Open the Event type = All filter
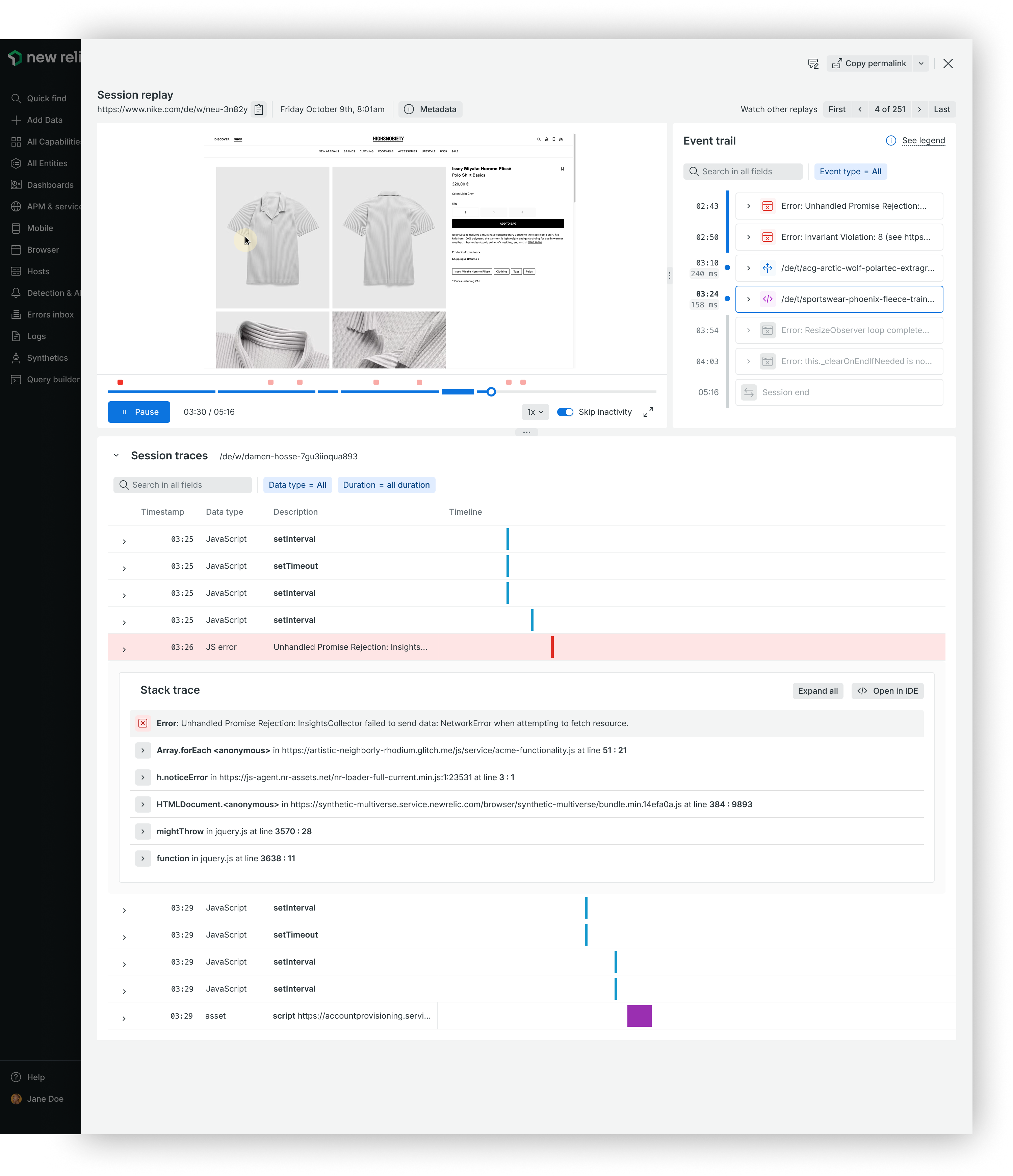The width and height of the screenshot is (1013, 1176). click(x=850, y=172)
